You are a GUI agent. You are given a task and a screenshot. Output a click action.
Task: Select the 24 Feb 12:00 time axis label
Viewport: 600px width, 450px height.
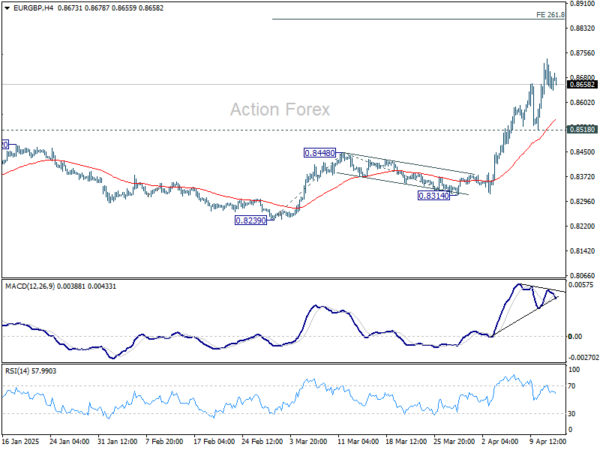(262, 441)
